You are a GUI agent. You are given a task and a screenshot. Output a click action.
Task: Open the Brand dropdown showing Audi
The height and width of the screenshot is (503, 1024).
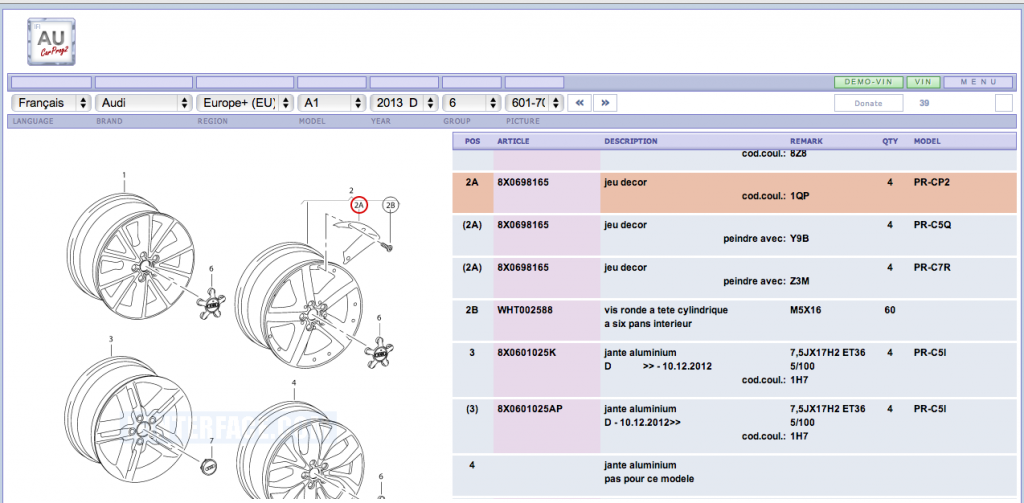coord(143,102)
